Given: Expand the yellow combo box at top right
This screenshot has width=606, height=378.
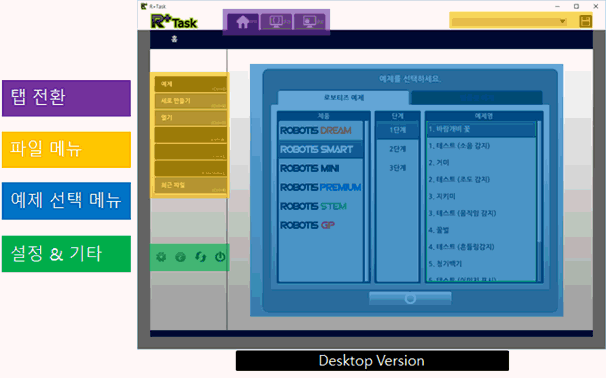Looking at the screenshot, I should pos(509,22).
